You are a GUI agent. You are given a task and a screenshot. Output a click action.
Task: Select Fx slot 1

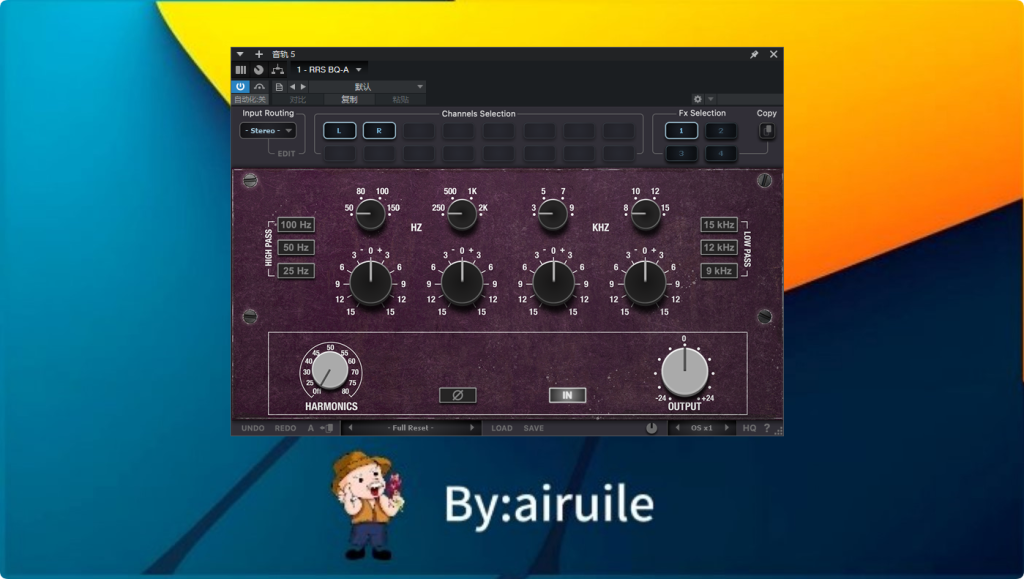(681, 131)
